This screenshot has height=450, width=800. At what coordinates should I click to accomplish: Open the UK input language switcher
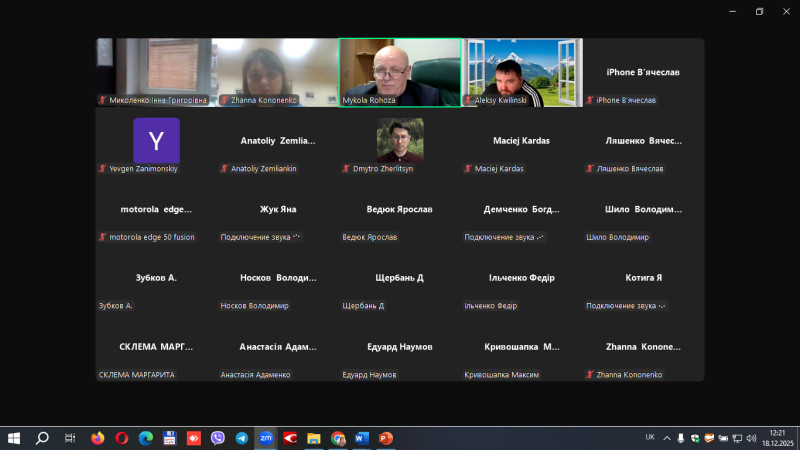649,438
